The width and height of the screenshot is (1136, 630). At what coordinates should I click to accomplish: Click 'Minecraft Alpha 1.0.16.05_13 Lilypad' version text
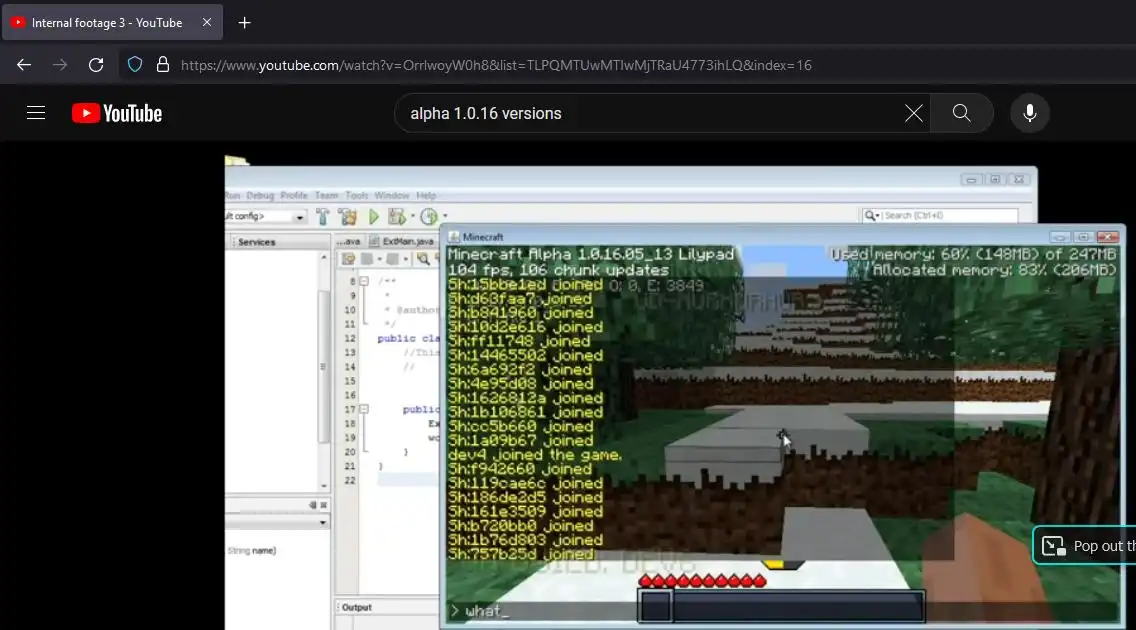tap(591, 254)
